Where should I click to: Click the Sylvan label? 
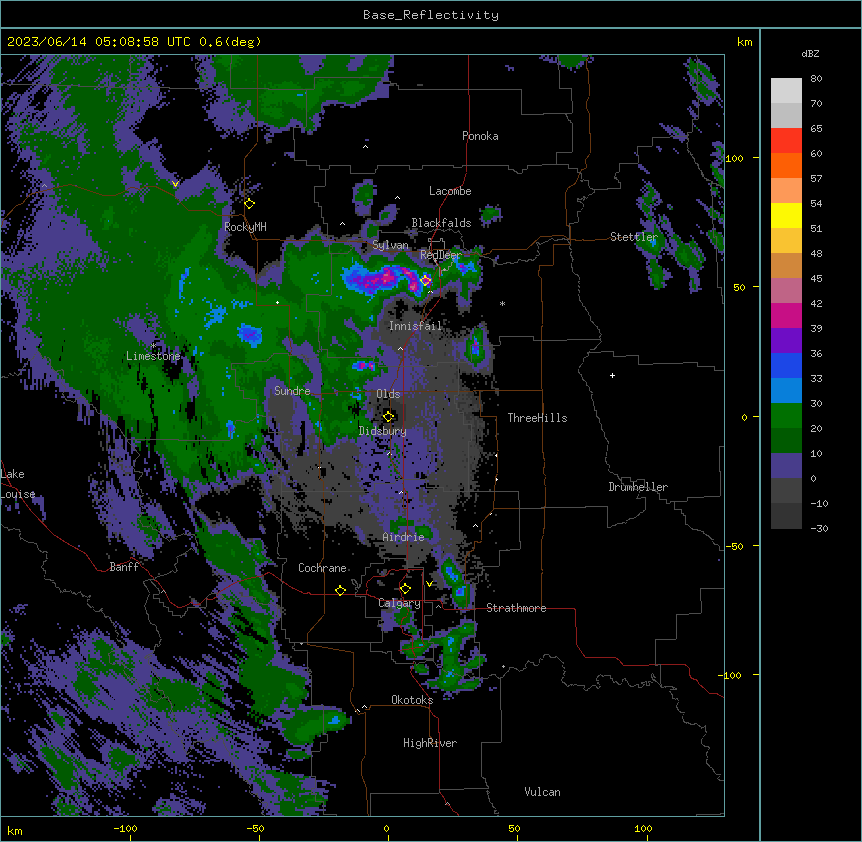[x=390, y=245]
